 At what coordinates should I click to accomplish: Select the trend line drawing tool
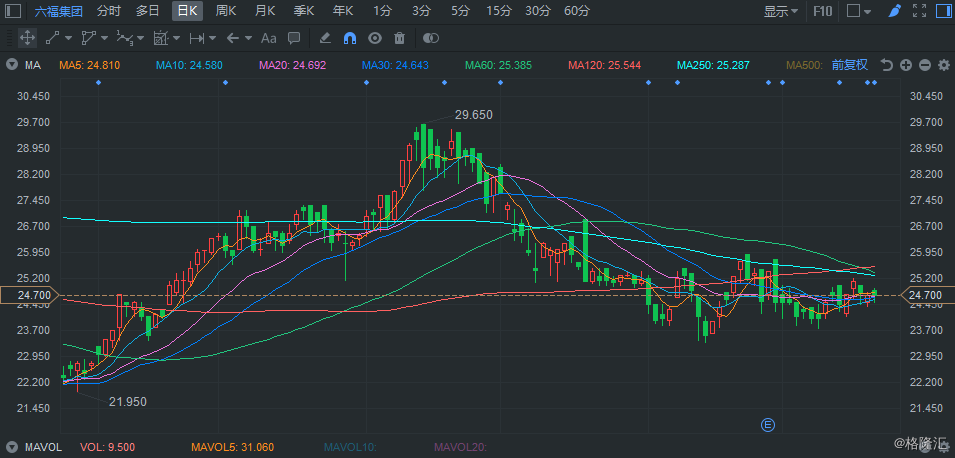[x=52, y=38]
